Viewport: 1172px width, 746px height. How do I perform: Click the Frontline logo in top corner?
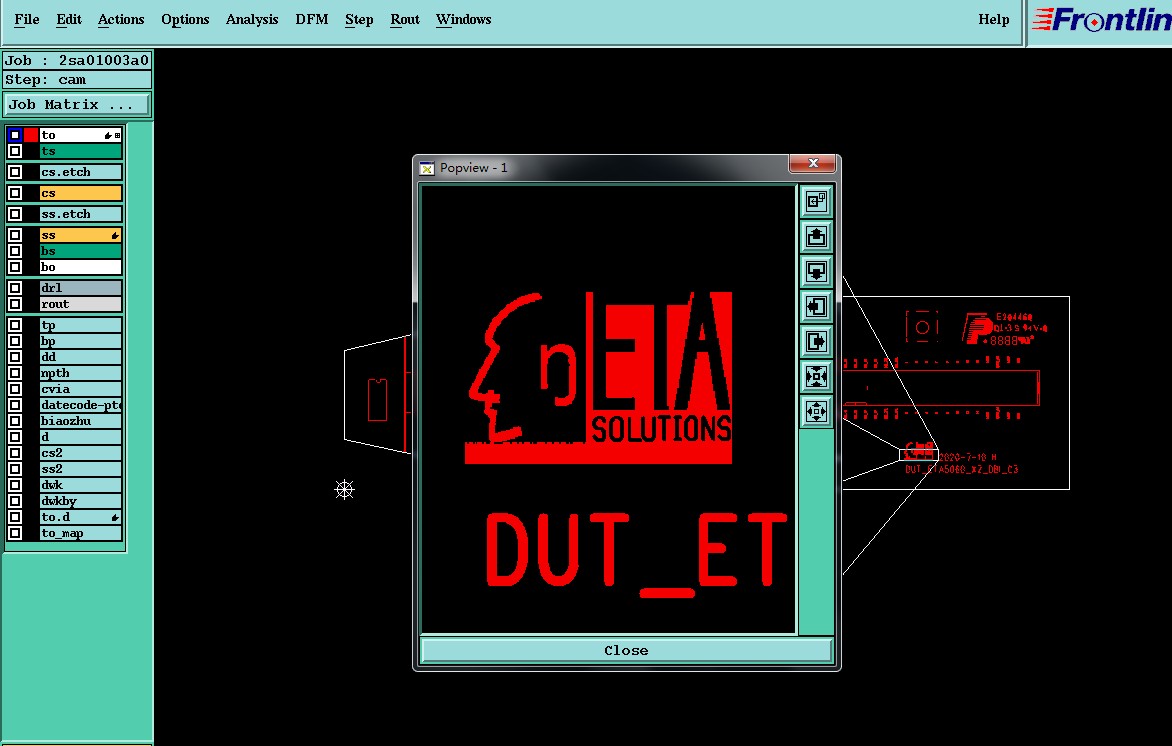(x=1102, y=20)
